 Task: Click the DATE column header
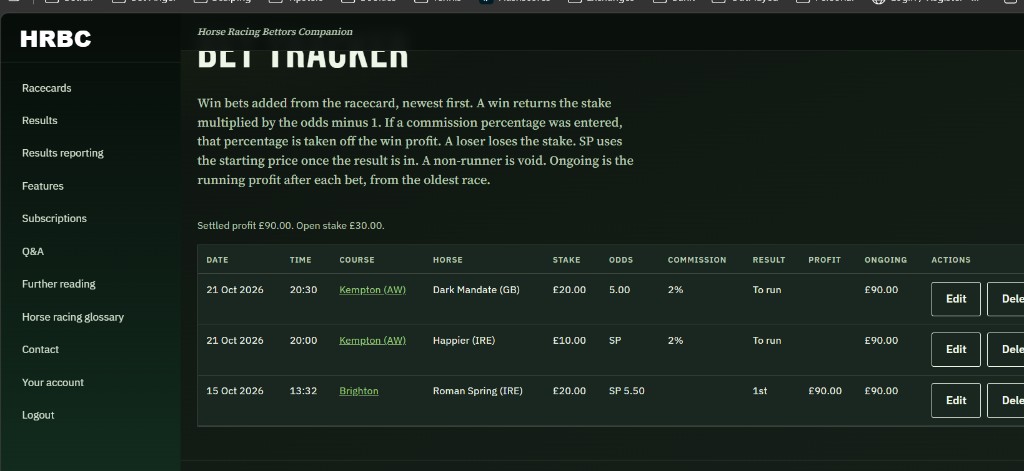[x=217, y=260]
